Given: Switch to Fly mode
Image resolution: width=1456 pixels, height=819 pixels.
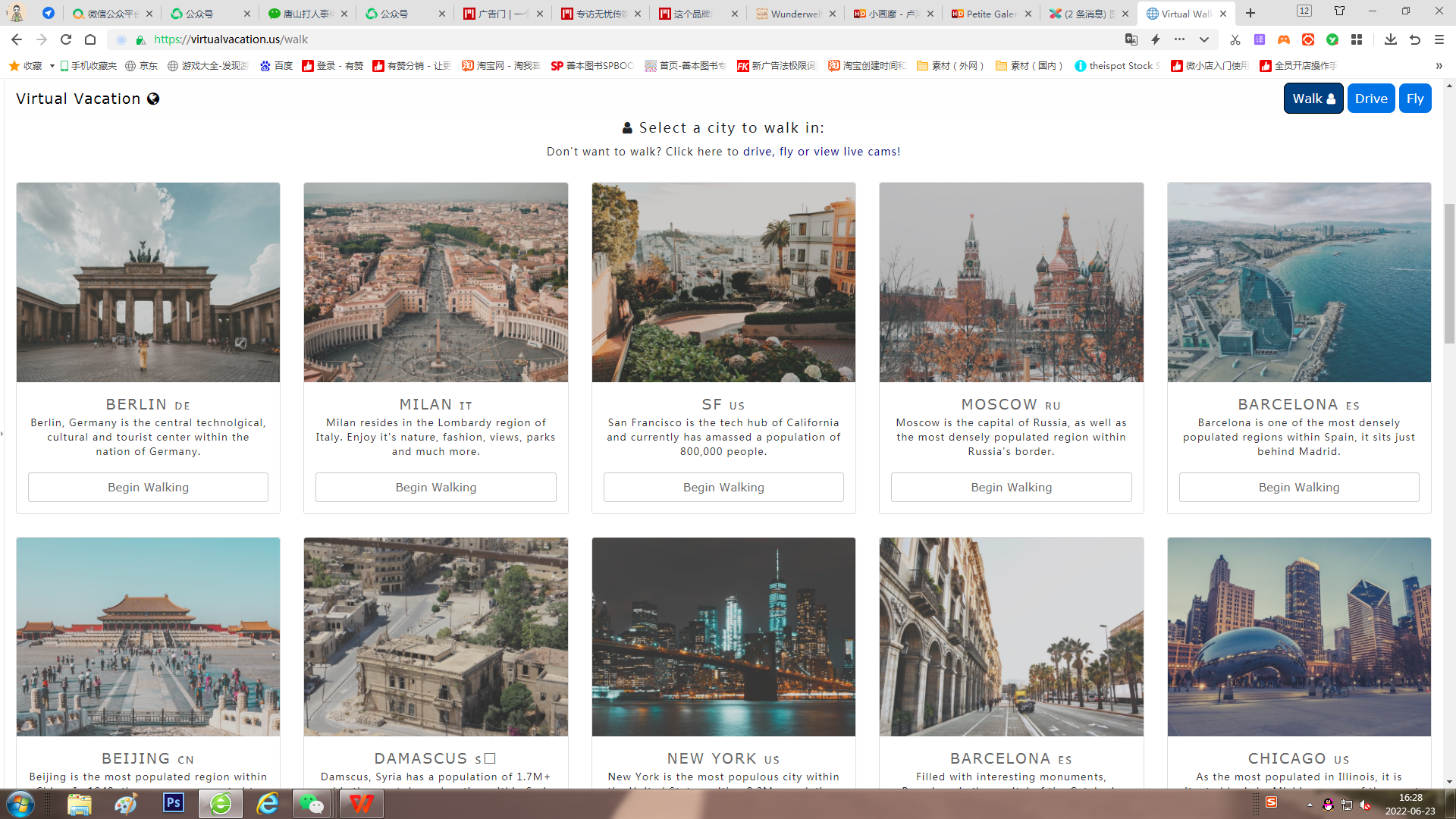Looking at the screenshot, I should coord(1415,99).
